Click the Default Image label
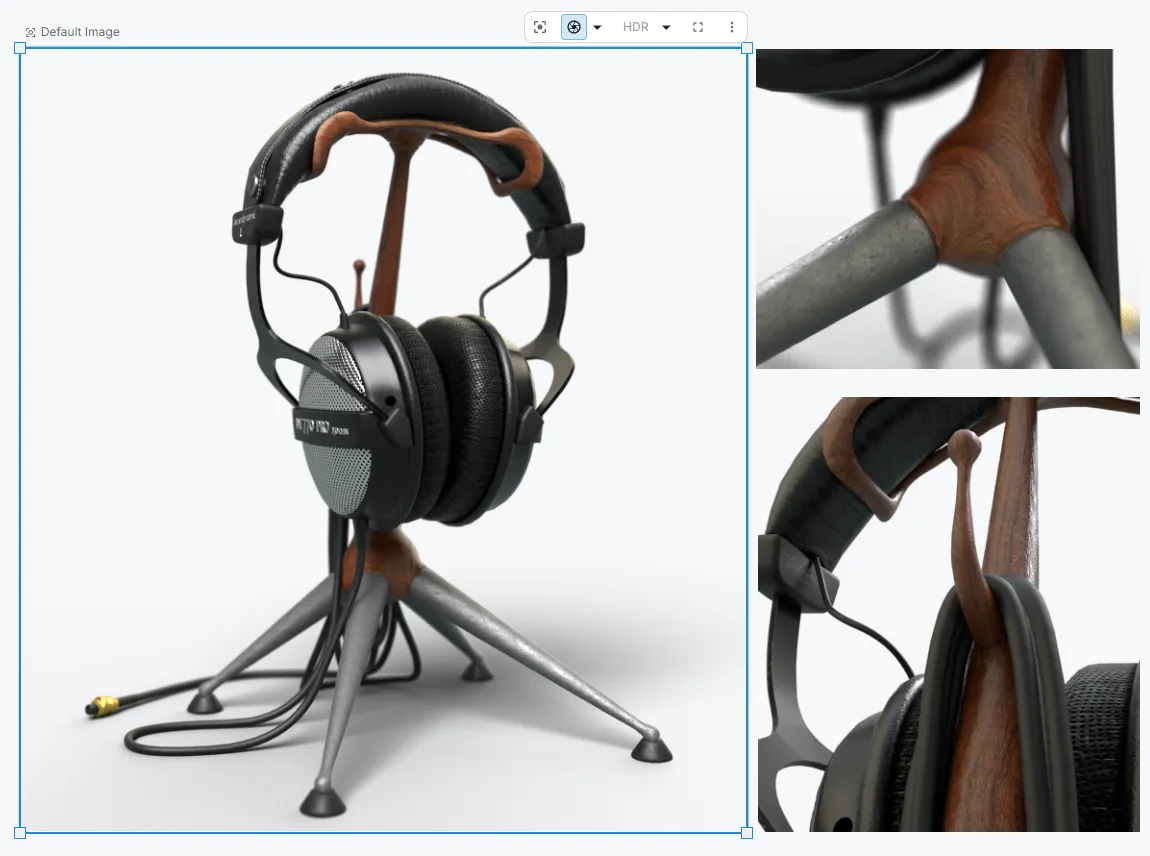Viewport: 1150px width, 856px height. click(80, 31)
